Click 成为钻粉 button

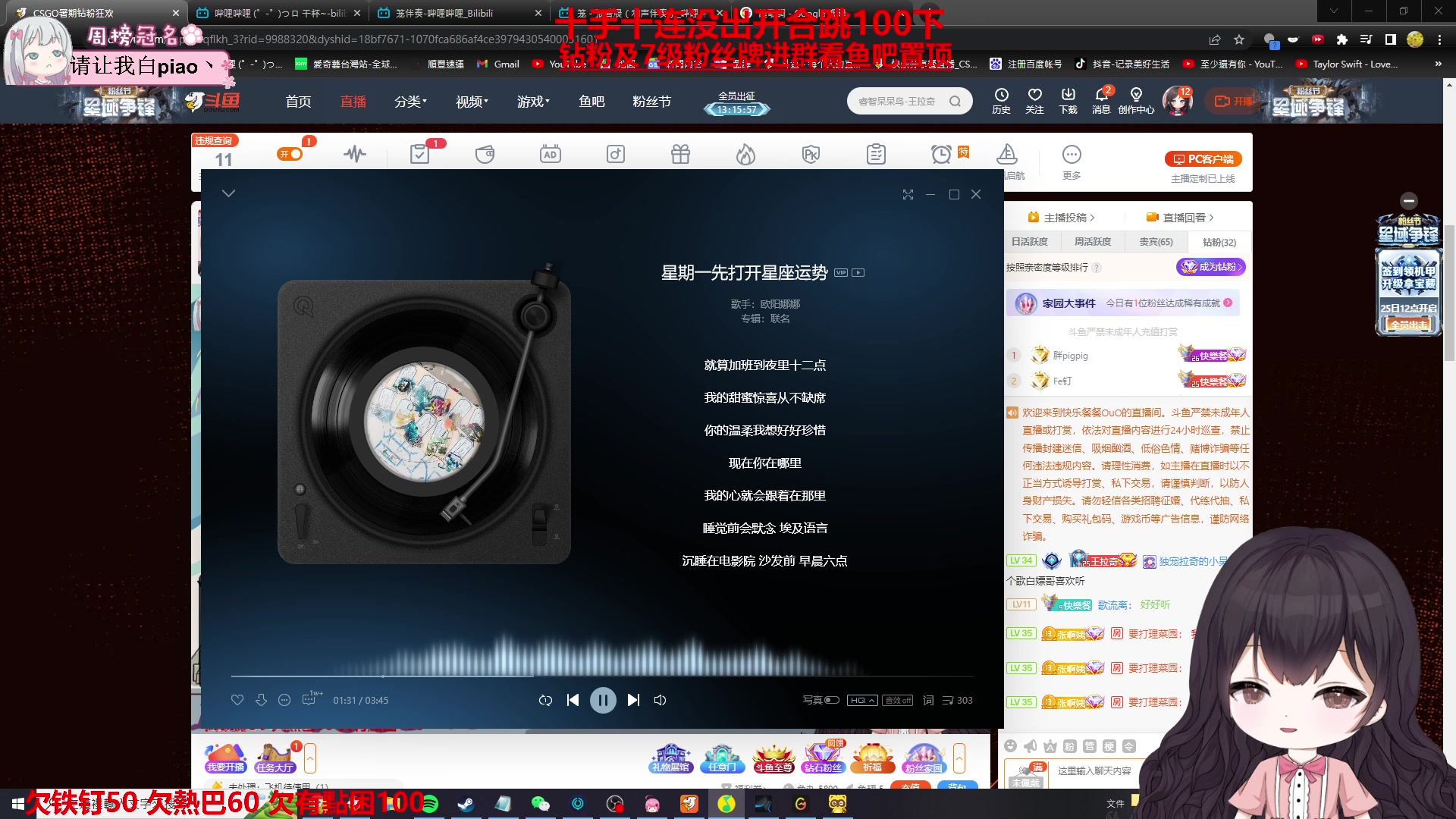1211,267
